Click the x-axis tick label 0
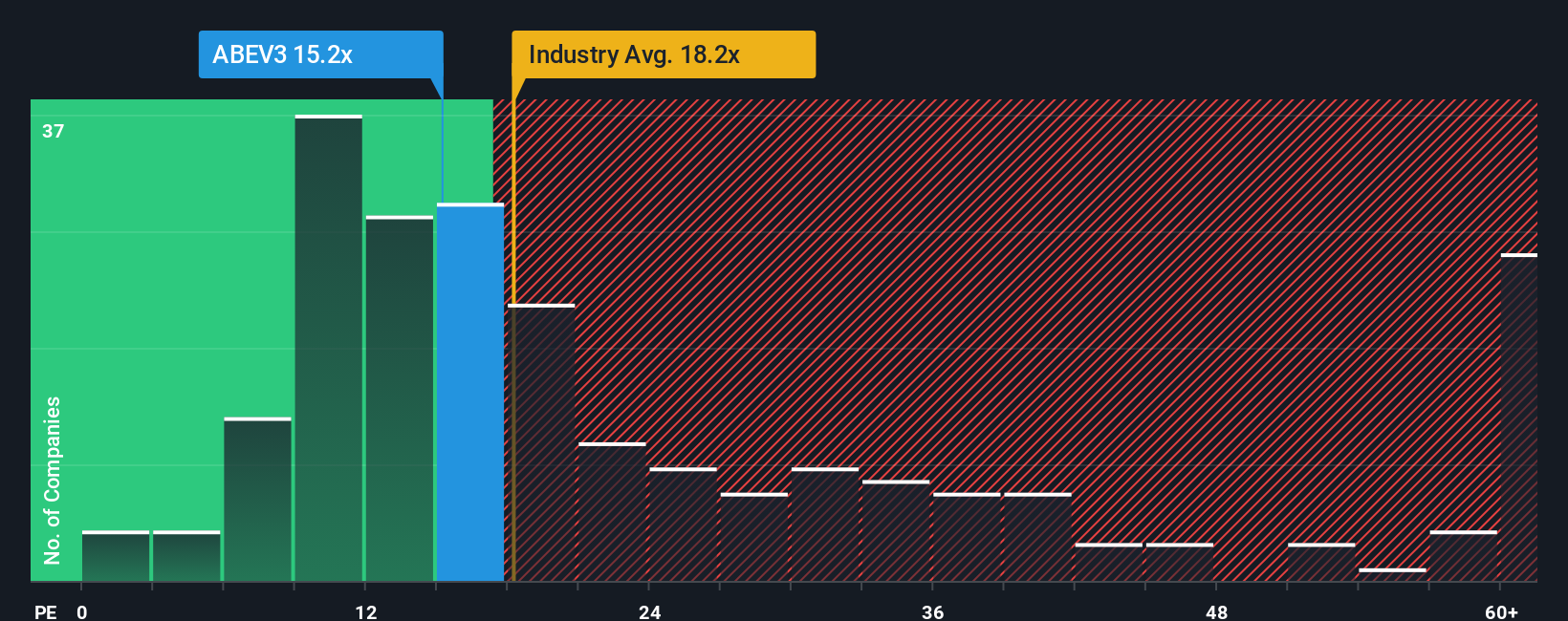The height and width of the screenshot is (621, 1568). (82, 611)
